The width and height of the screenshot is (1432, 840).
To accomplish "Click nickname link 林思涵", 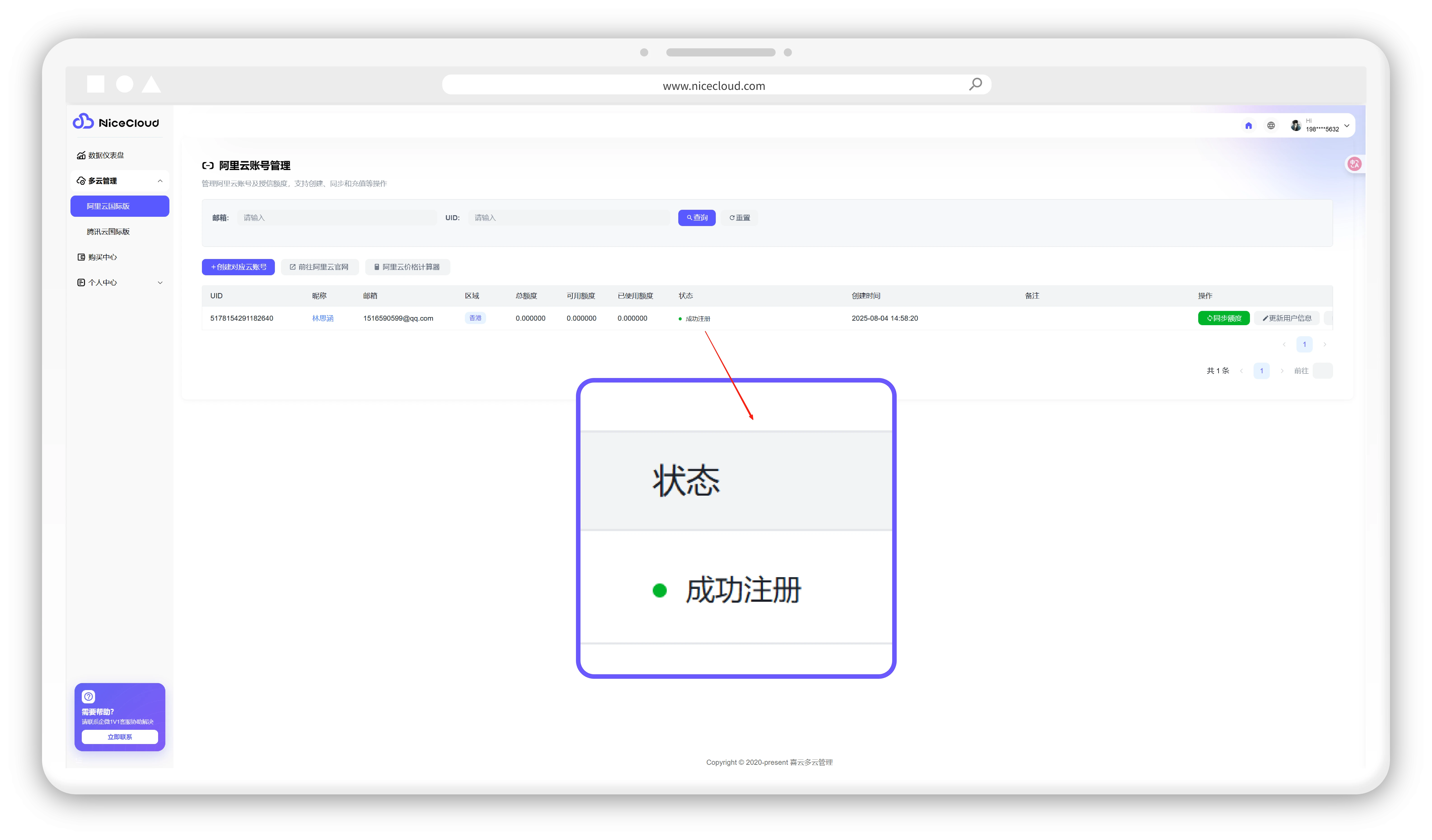I will (323, 318).
